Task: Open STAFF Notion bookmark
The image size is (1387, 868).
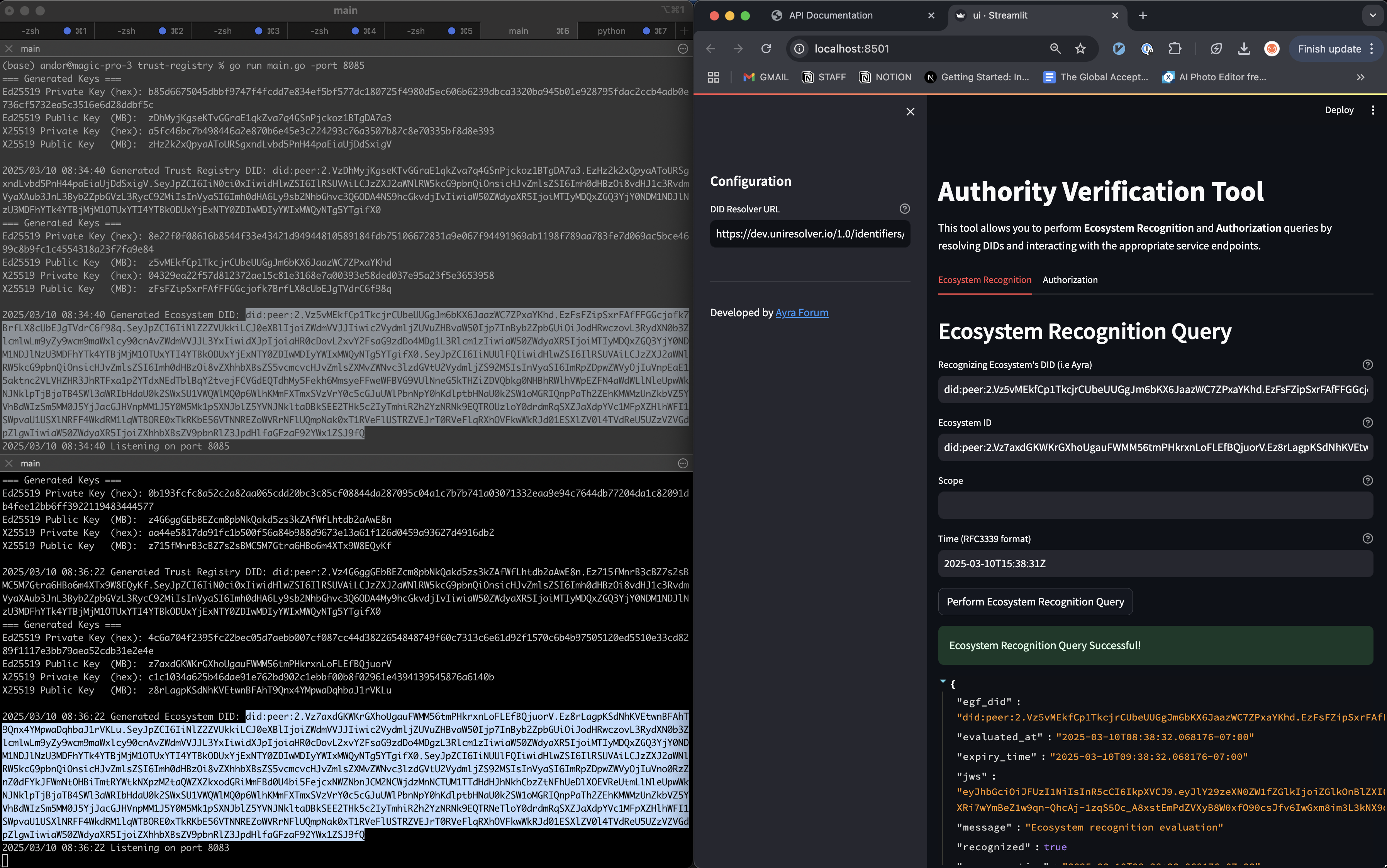Action: tap(824, 77)
